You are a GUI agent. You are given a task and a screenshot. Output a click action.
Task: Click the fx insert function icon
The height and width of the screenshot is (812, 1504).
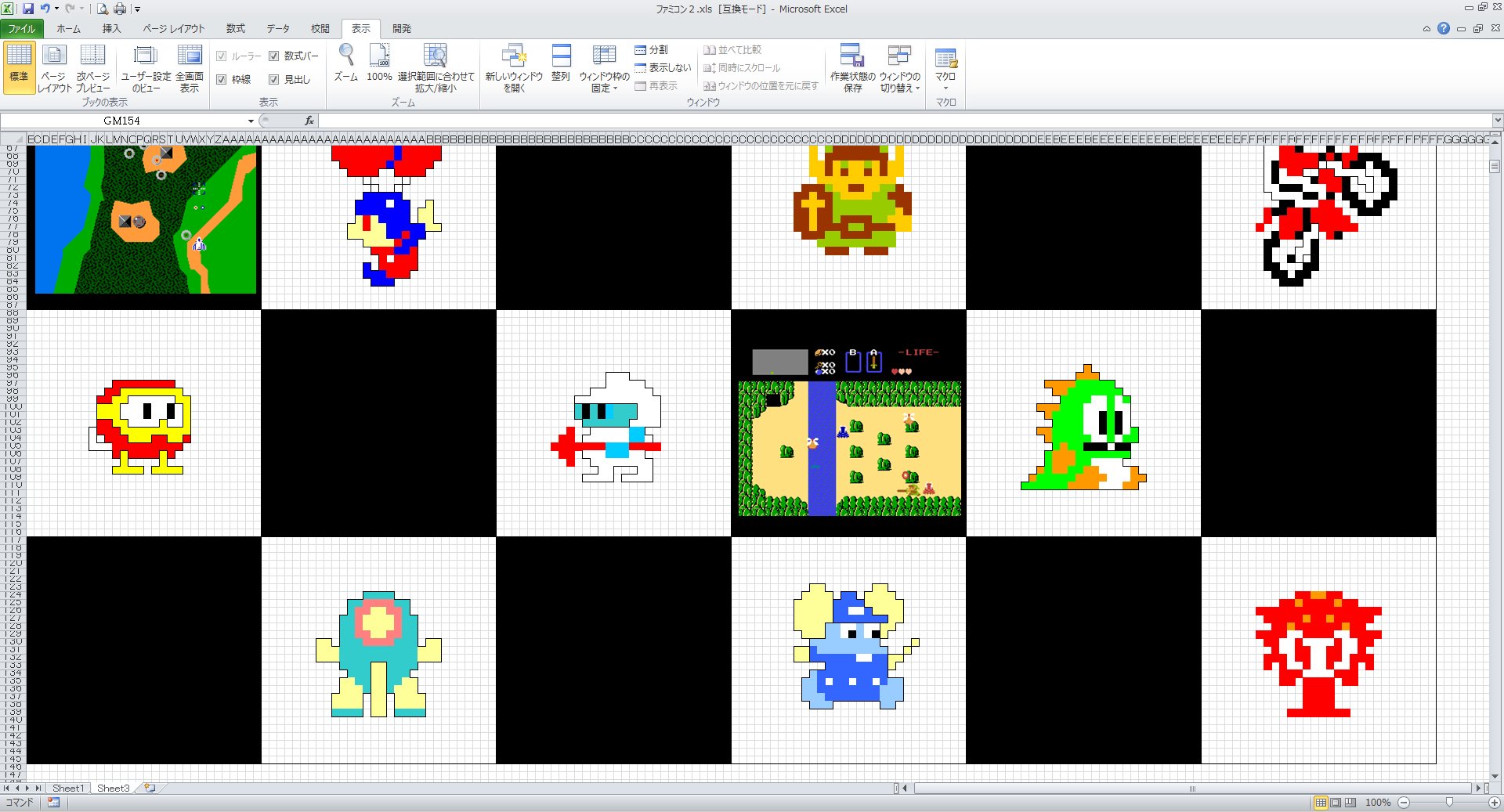click(x=309, y=121)
